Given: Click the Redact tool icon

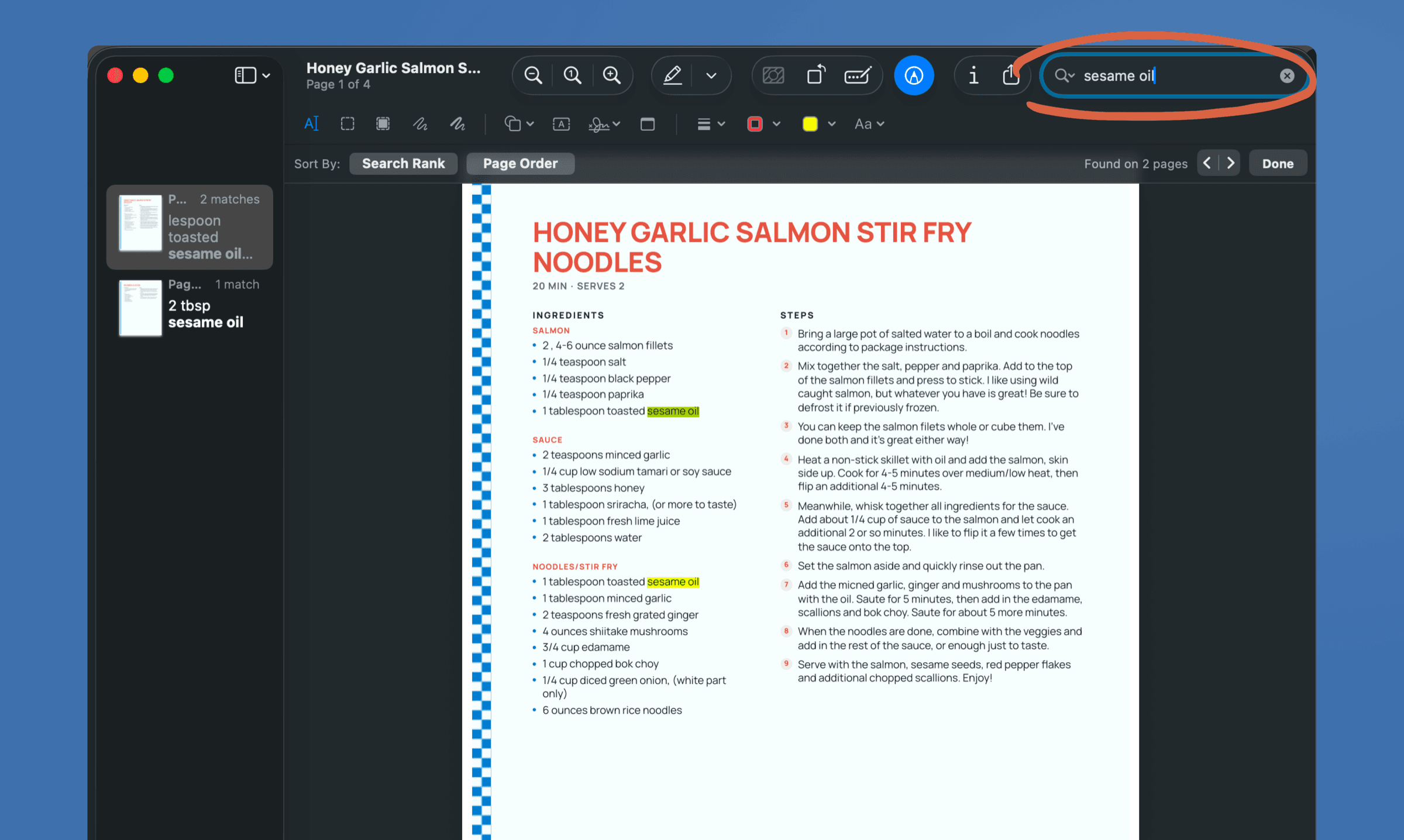Looking at the screenshot, I should click(x=773, y=75).
